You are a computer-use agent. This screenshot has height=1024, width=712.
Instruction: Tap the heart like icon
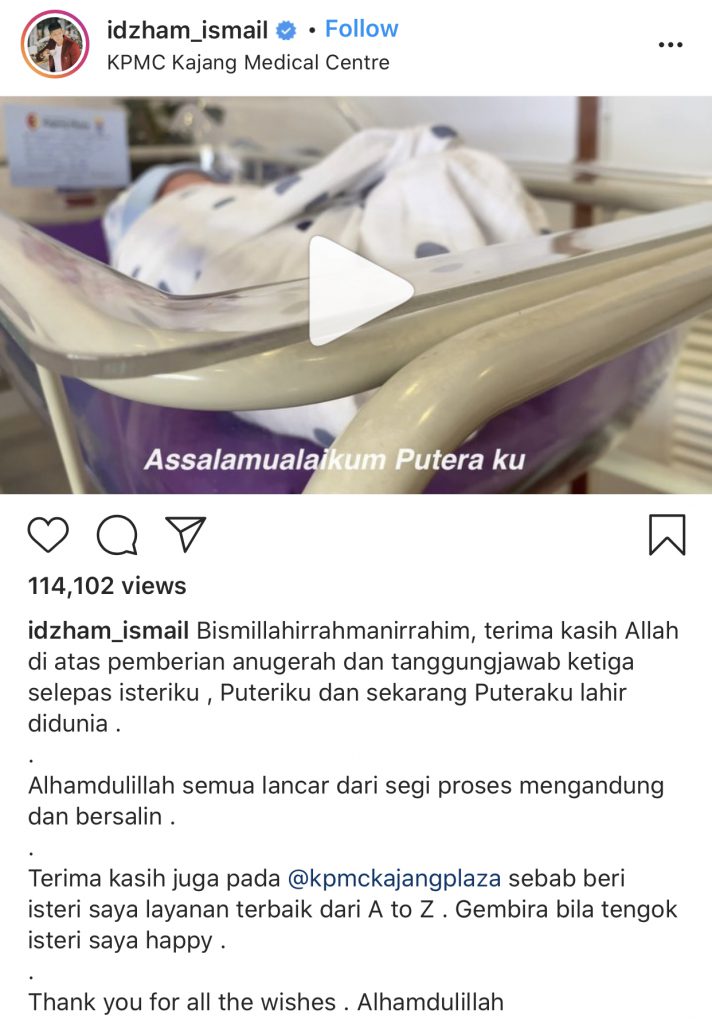48,534
